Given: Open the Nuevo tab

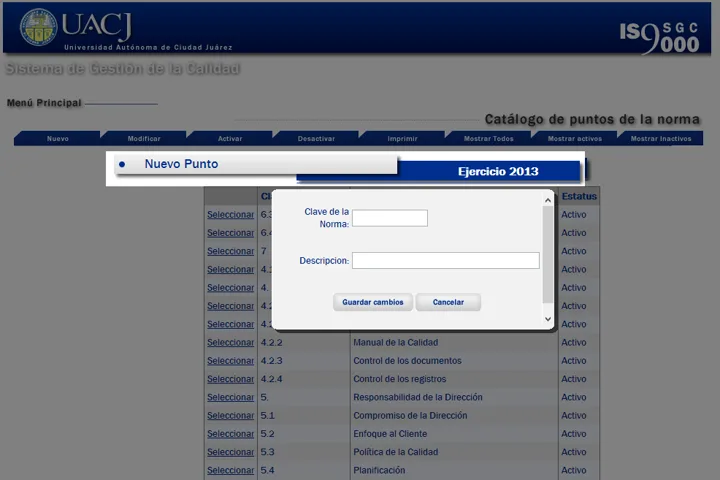Looking at the screenshot, I should (x=57, y=138).
